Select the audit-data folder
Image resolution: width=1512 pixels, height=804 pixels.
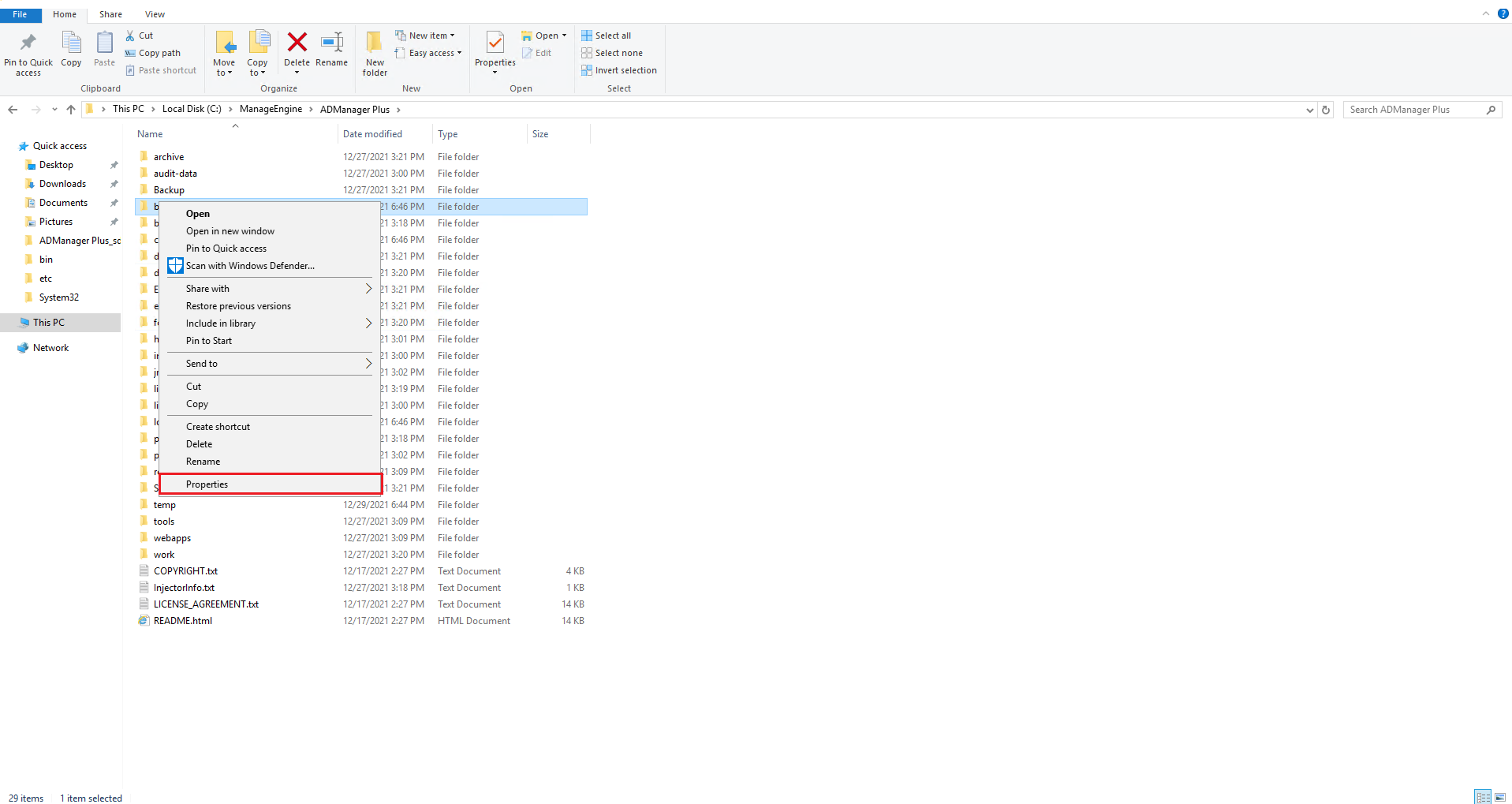175,174
